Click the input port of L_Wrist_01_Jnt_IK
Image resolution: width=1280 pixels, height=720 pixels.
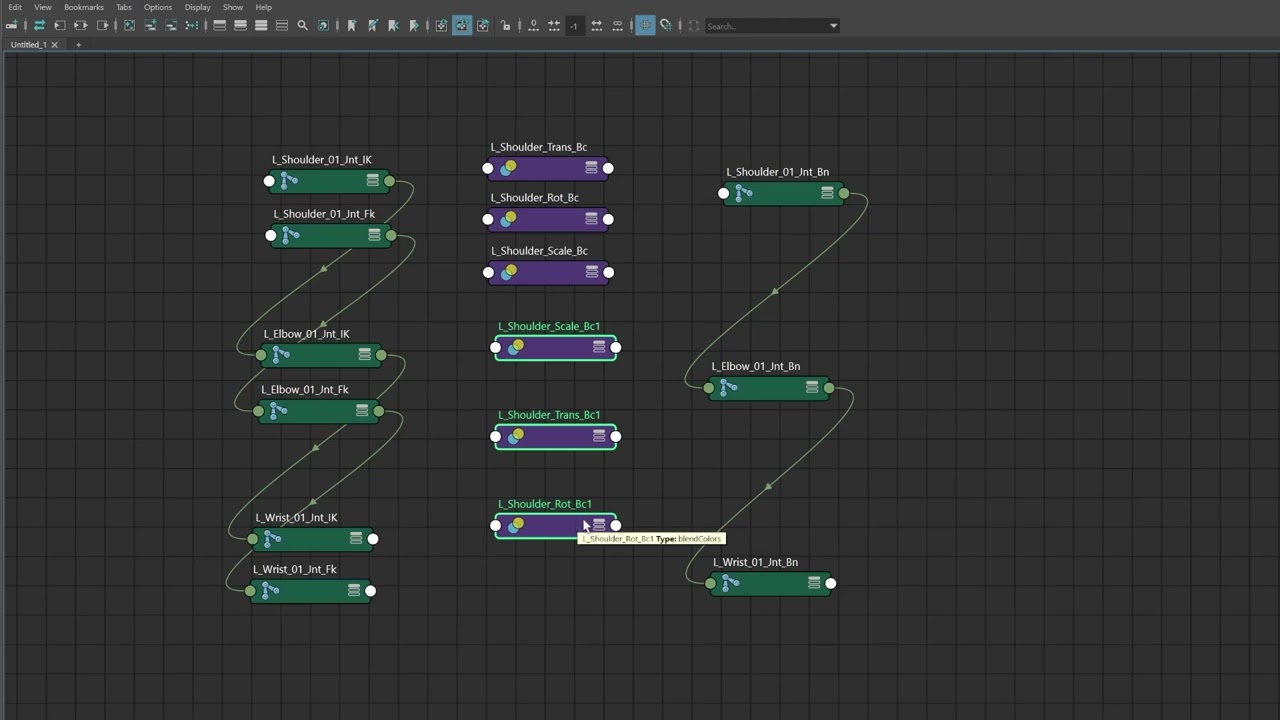[253, 539]
